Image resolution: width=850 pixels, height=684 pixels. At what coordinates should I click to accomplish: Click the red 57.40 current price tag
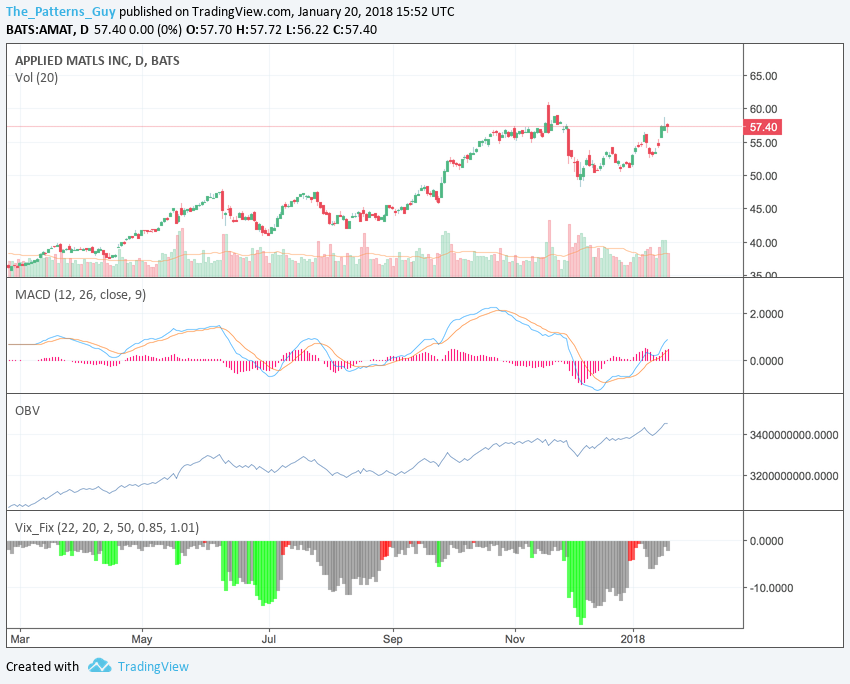[763, 127]
